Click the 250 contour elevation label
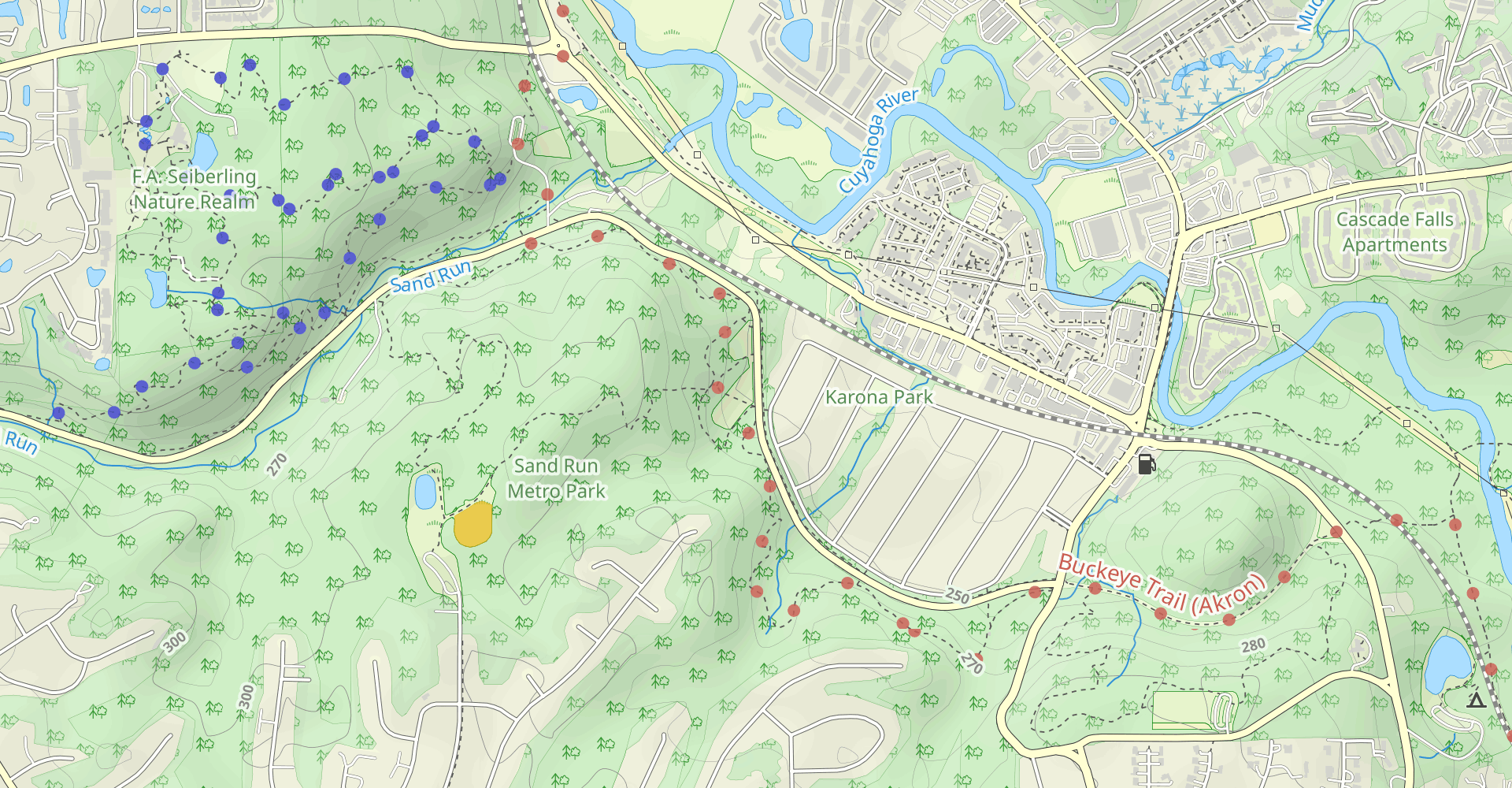This screenshot has width=1512, height=788. click(x=958, y=596)
